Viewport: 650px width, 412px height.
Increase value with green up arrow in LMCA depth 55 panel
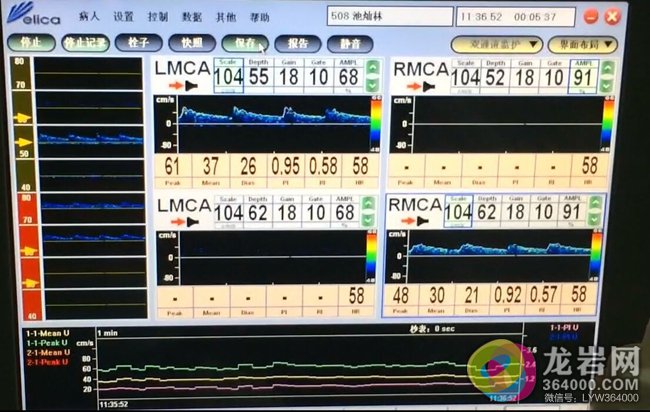pos(373,67)
